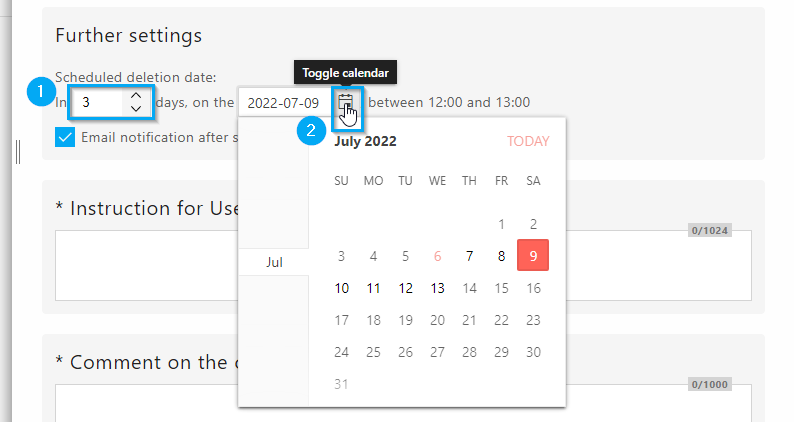
Task: Click the days number input field
Action: (x=97, y=102)
